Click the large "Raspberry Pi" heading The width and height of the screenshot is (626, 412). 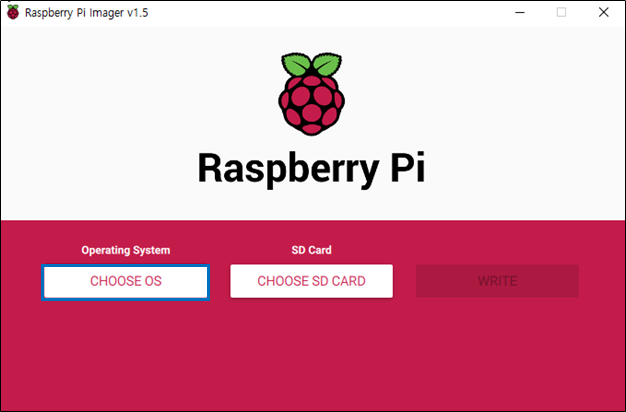tap(311, 168)
